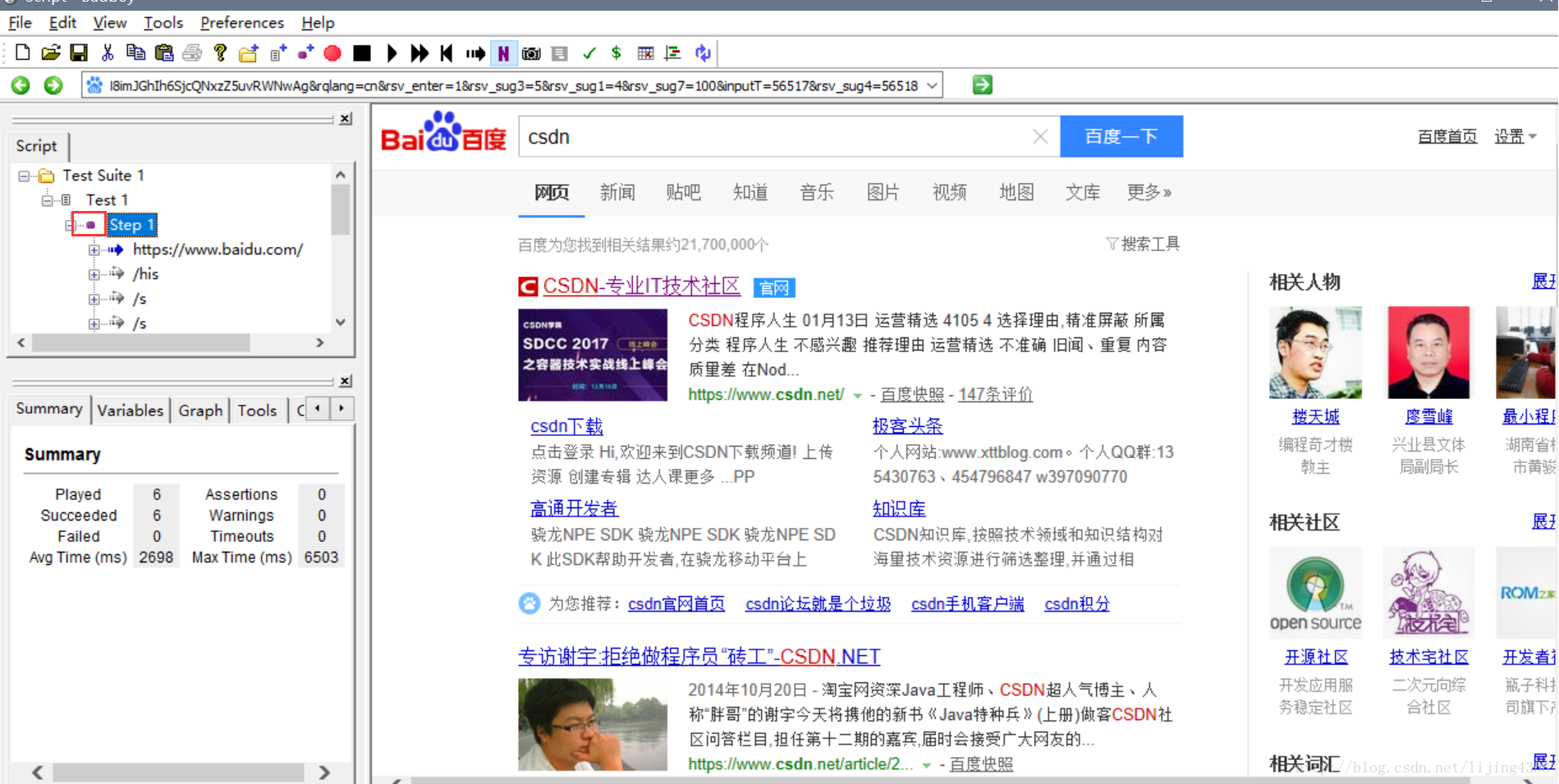The width and height of the screenshot is (1559, 784).
Task: Switch to the Graph tab
Action: [x=200, y=410]
